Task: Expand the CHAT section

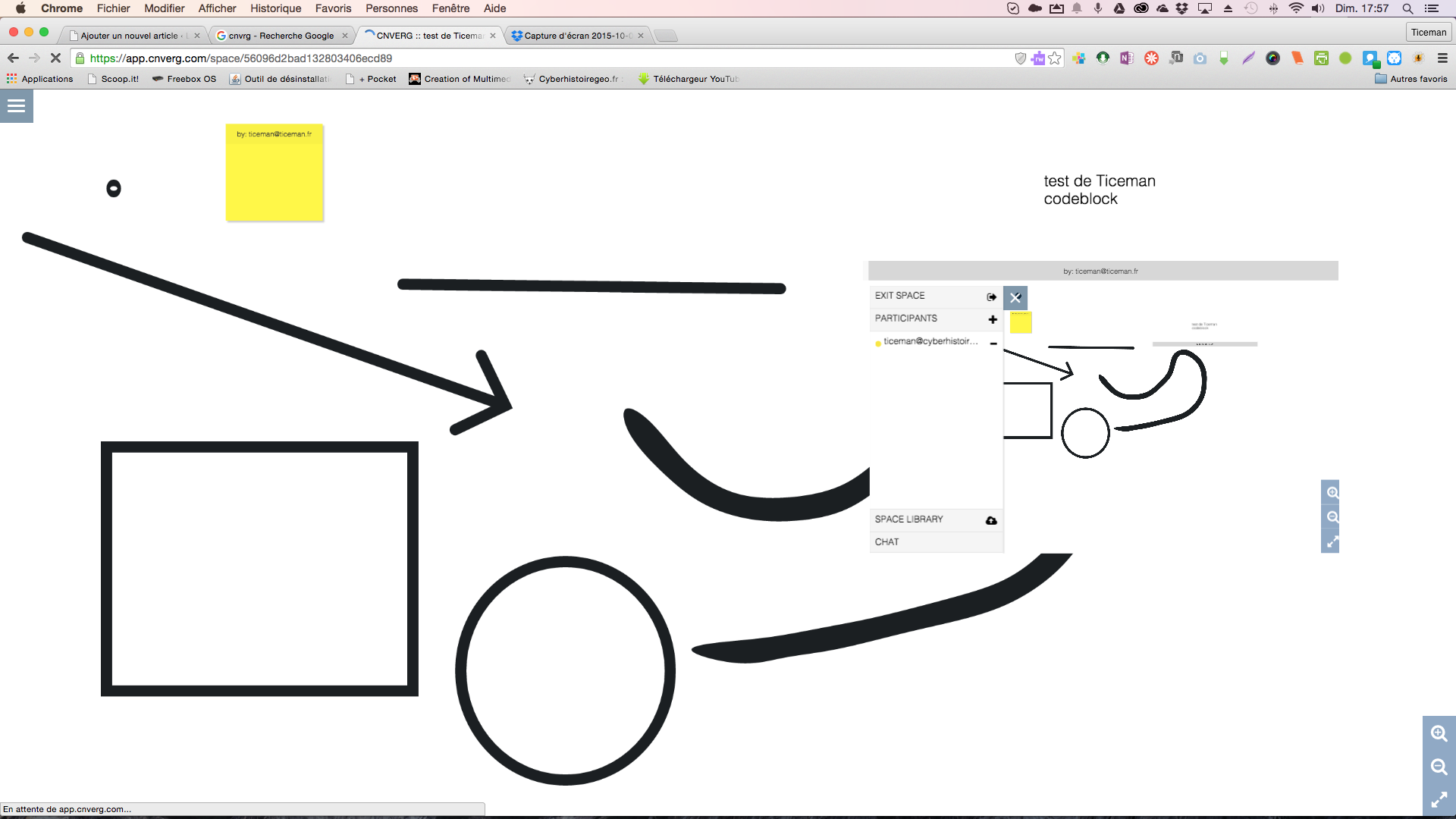Action: [887, 542]
